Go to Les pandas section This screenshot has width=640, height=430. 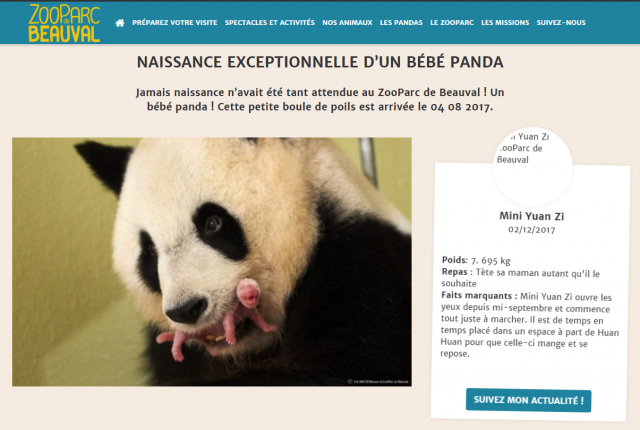click(401, 23)
